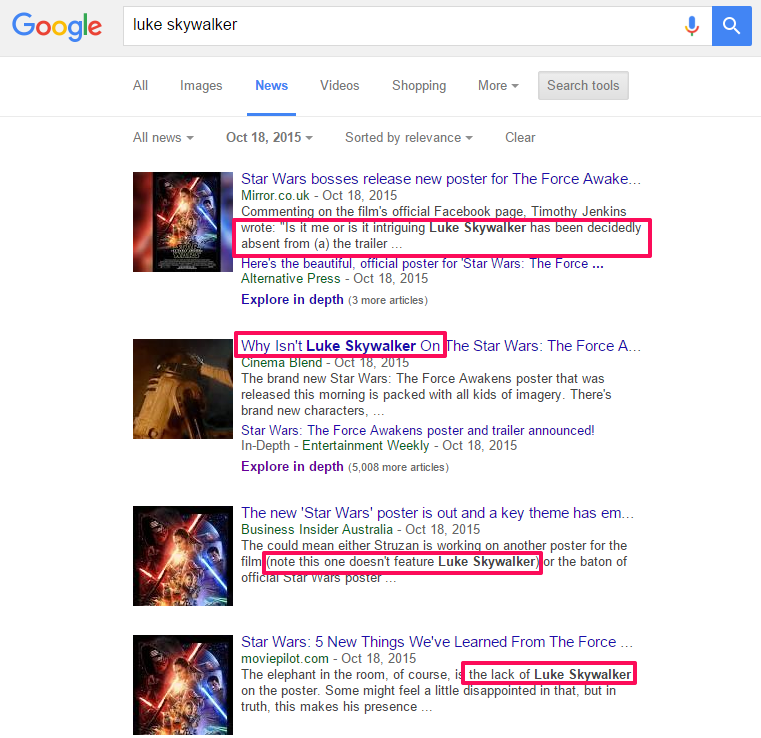Image resolution: width=761 pixels, height=738 pixels.
Task: Click the 'Mirror.co.uk' source name
Action: 275,196
